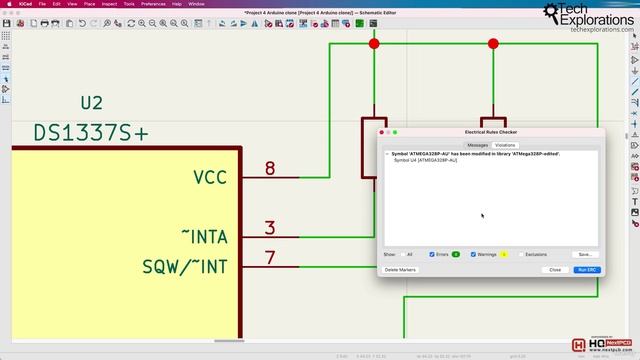
Task: Select the Add Junction tool
Action: [x=635, y=124]
